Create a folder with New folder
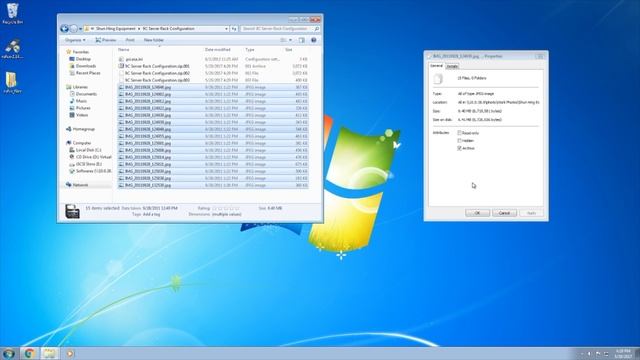This screenshot has height=360, width=640. (x=154, y=40)
